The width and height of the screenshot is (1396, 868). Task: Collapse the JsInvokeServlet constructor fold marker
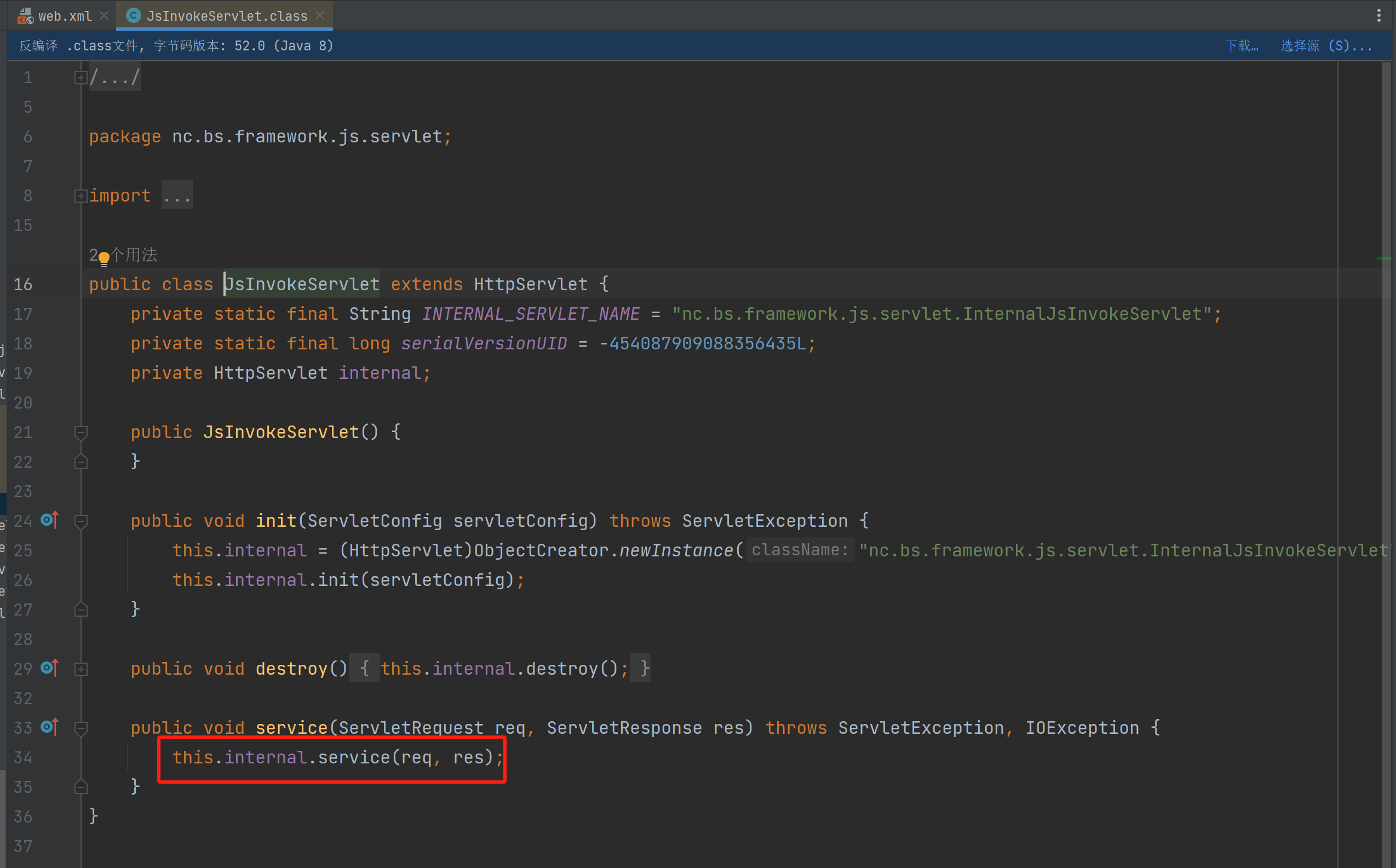coord(81,432)
